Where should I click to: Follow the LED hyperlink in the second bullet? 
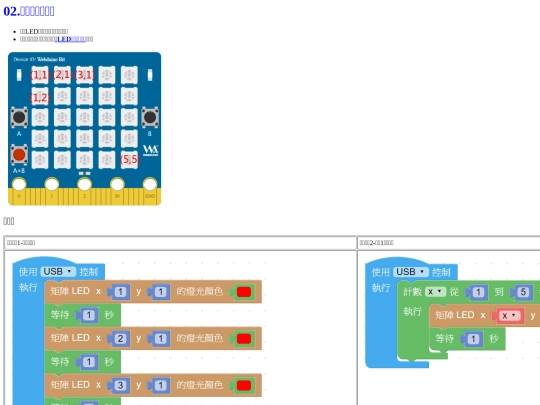(70, 39)
